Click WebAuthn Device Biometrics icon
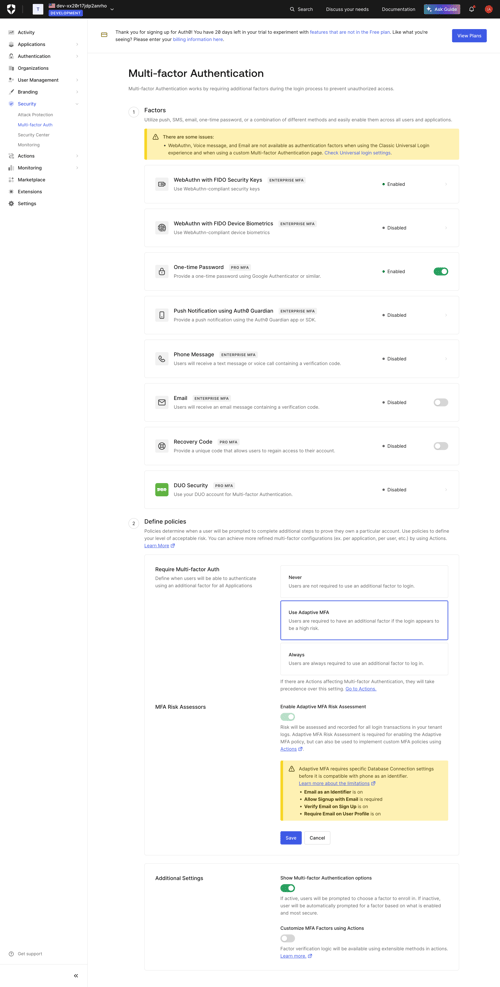Screen dimensions: 500x987 click(x=162, y=228)
